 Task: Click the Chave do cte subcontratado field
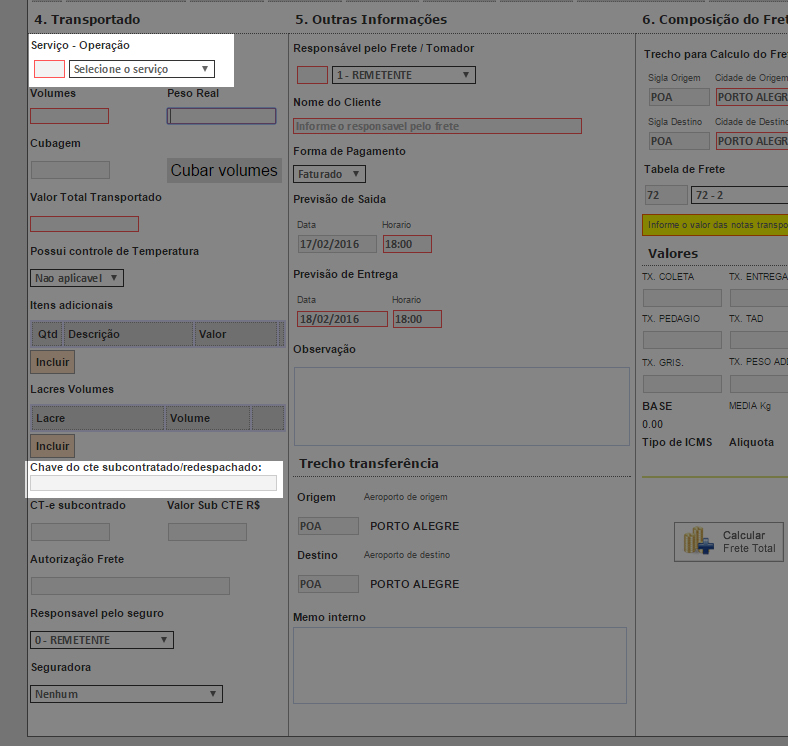pos(153,483)
